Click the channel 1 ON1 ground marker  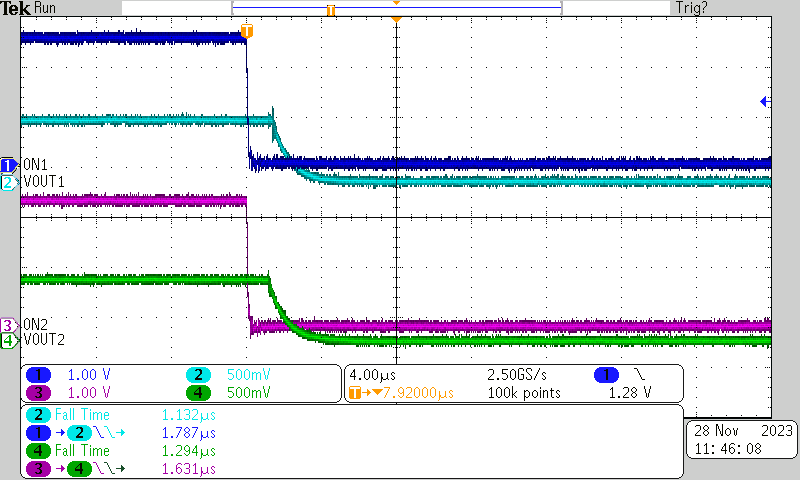coord(9,165)
